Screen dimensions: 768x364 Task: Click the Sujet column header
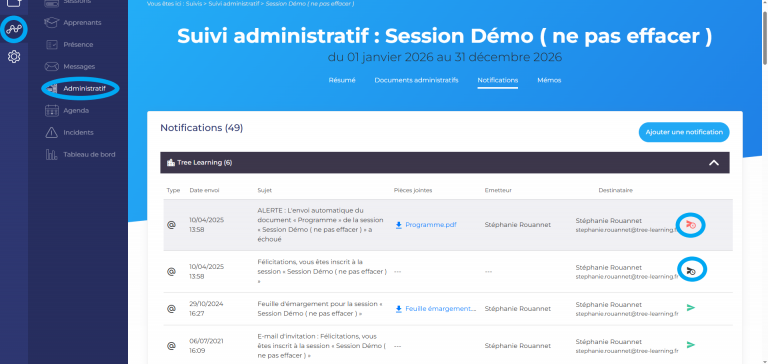click(x=264, y=190)
